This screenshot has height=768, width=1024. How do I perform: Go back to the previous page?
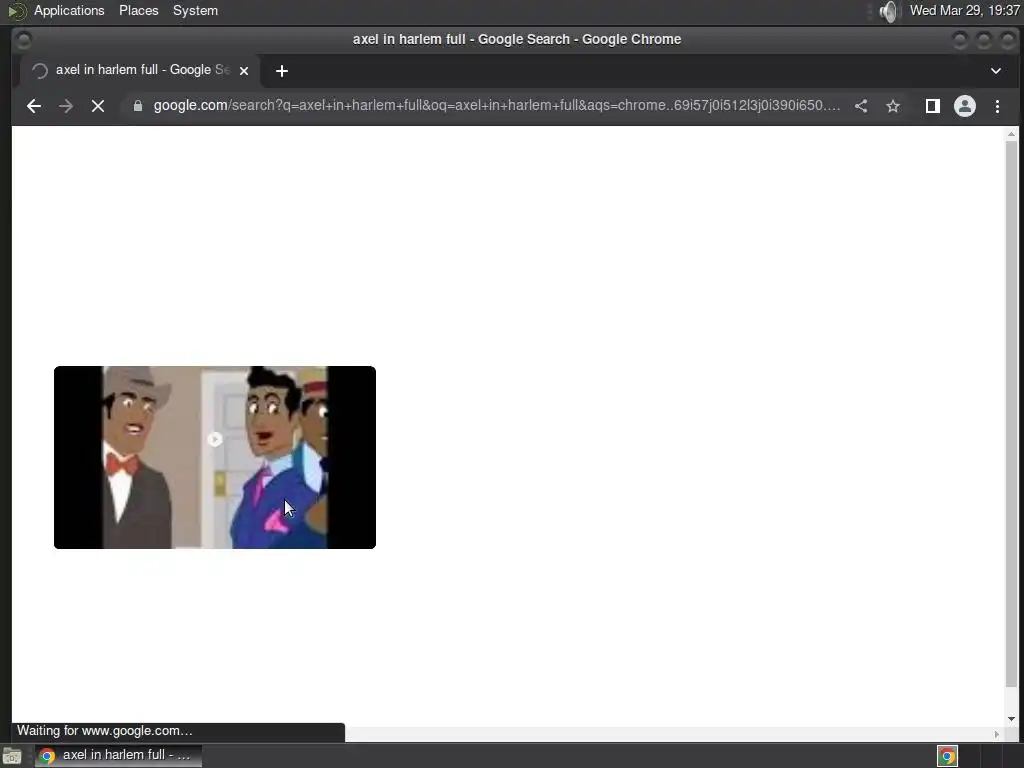point(34,106)
